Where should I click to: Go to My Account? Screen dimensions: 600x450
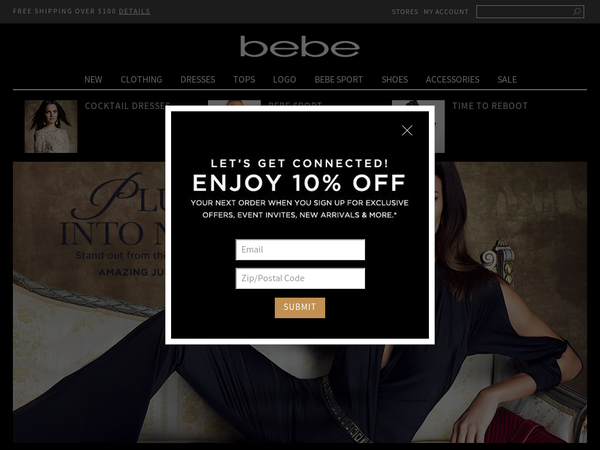(446, 12)
